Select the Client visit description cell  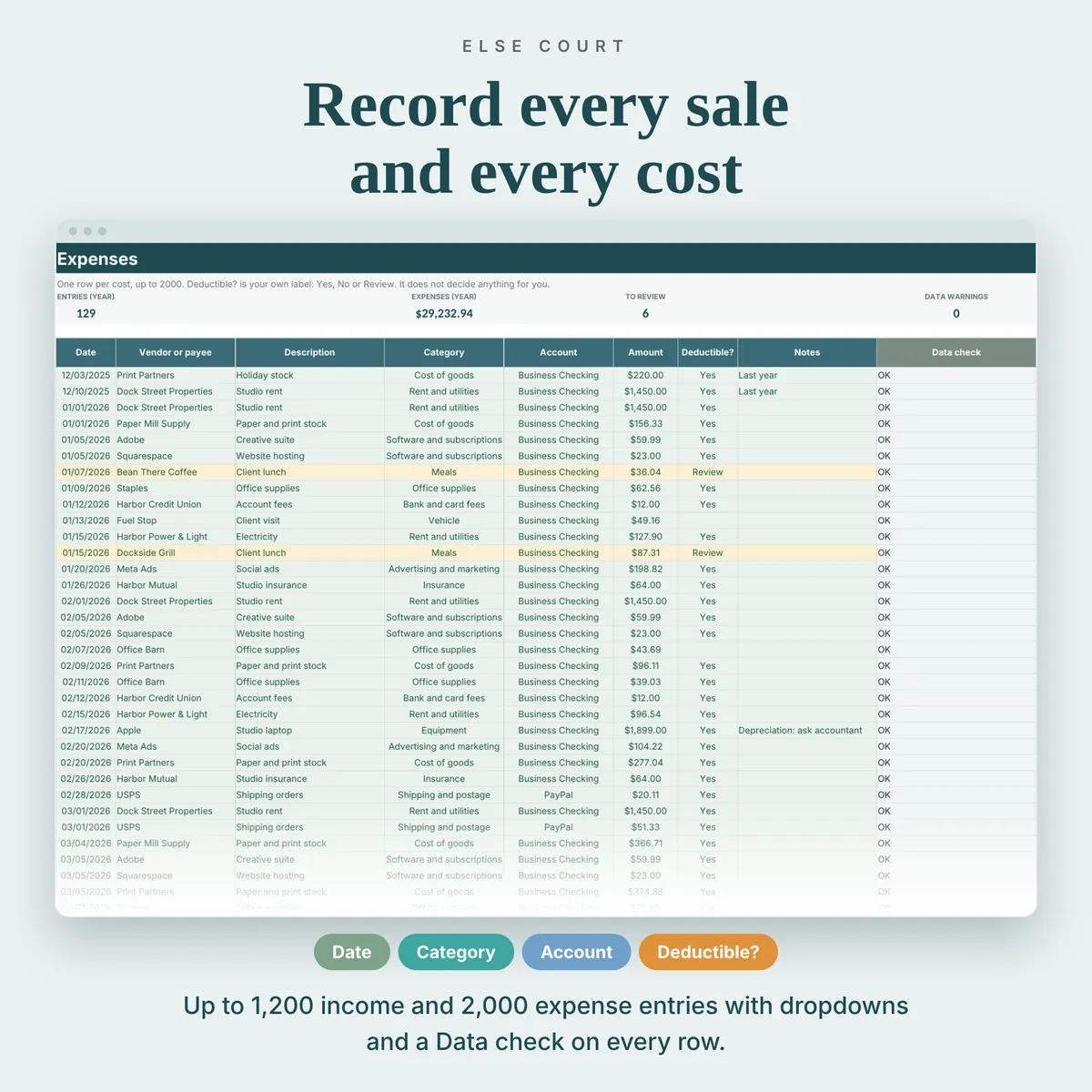(309, 521)
